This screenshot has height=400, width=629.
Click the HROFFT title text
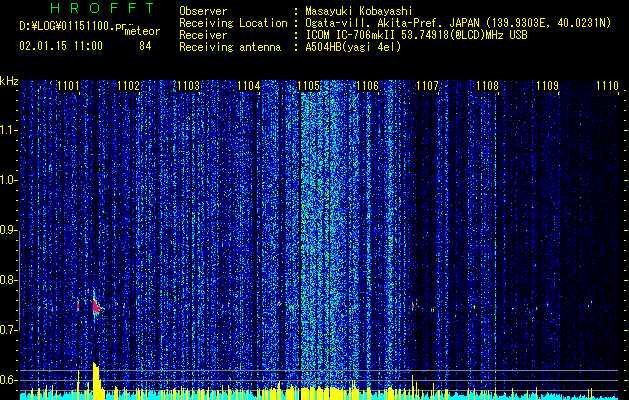click(102, 8)
